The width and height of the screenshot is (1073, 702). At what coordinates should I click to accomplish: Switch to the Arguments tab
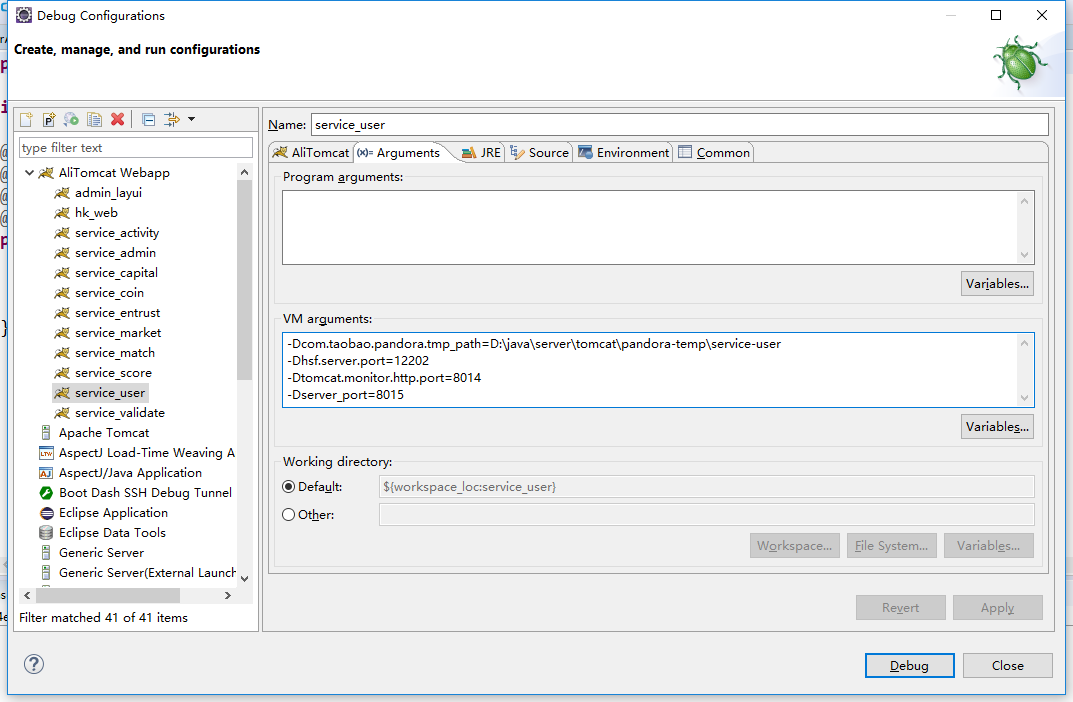point(400,153)
